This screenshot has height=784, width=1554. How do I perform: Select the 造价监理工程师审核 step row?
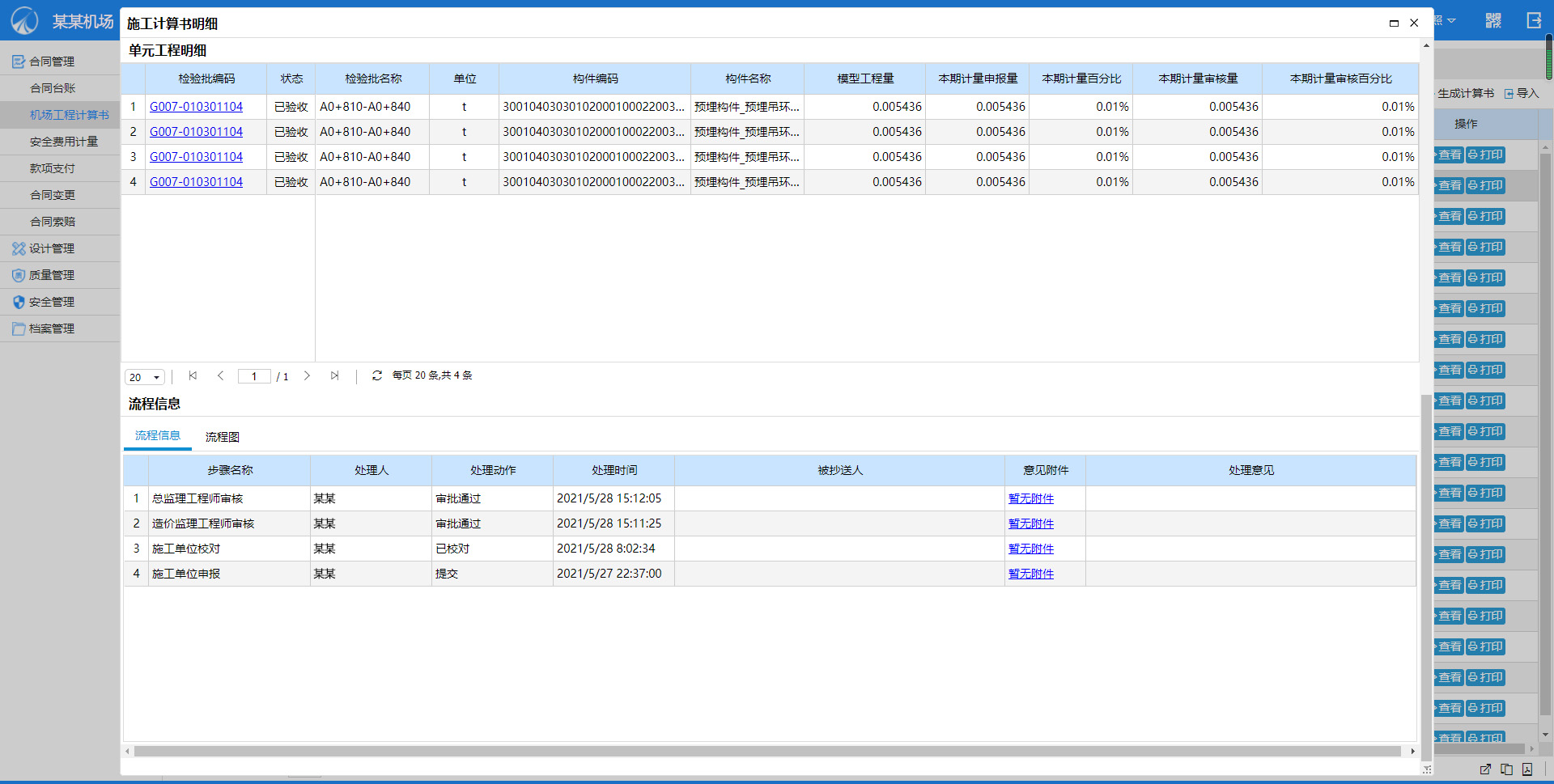pyautogui.click(x=770, y=523)
